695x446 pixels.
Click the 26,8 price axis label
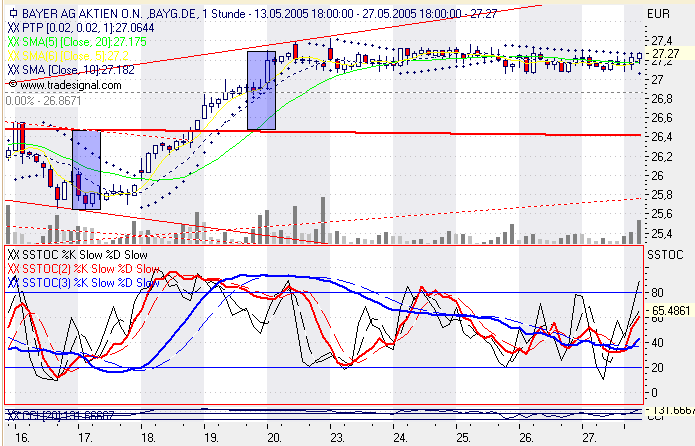(x=661, y=98)
